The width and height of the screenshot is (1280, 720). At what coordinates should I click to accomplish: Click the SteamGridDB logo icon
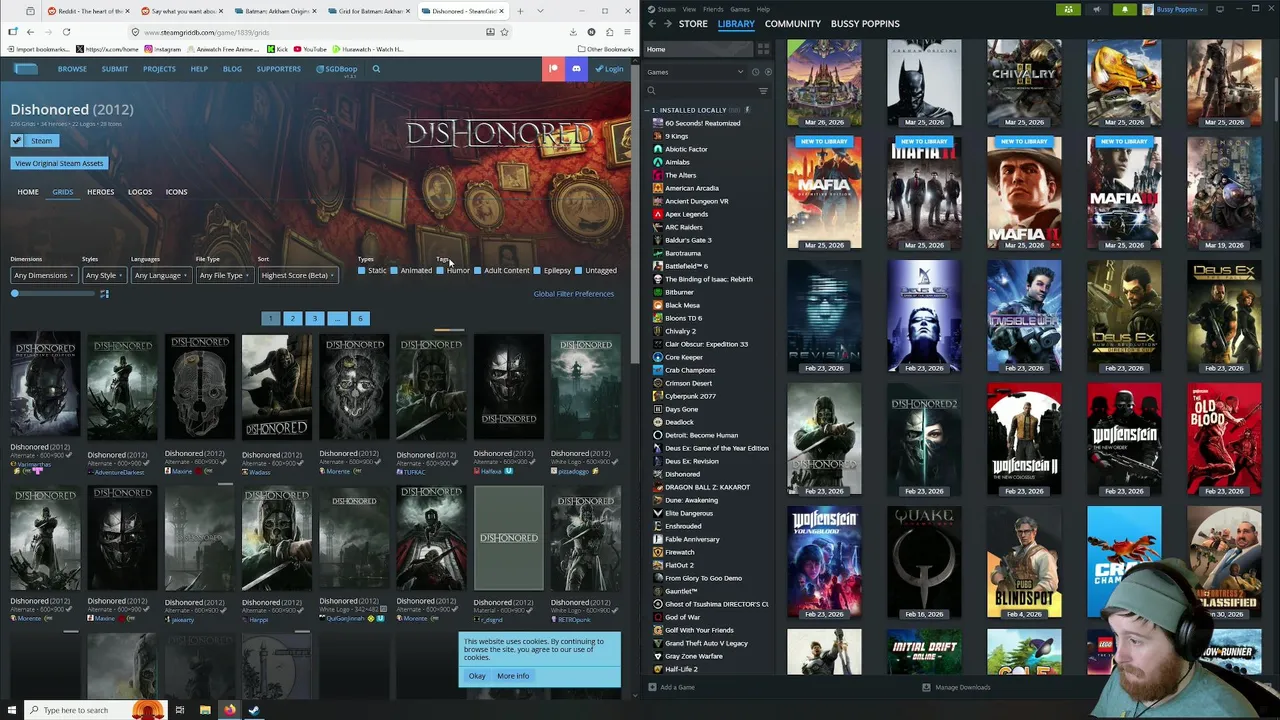click(x=25, y=69)
